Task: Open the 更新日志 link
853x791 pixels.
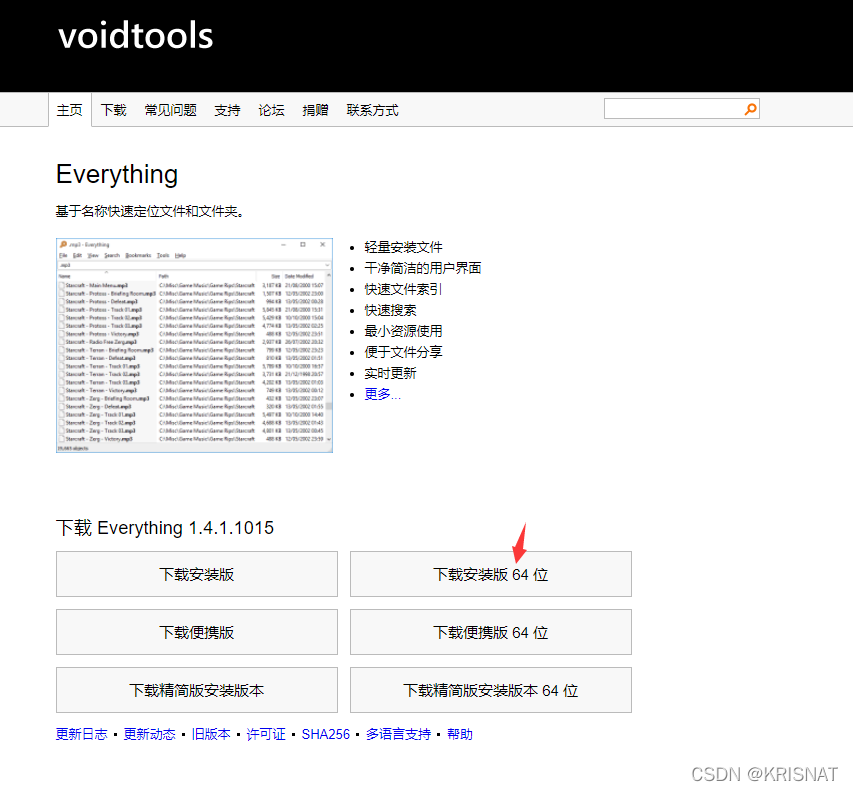Action: [82, 734]
